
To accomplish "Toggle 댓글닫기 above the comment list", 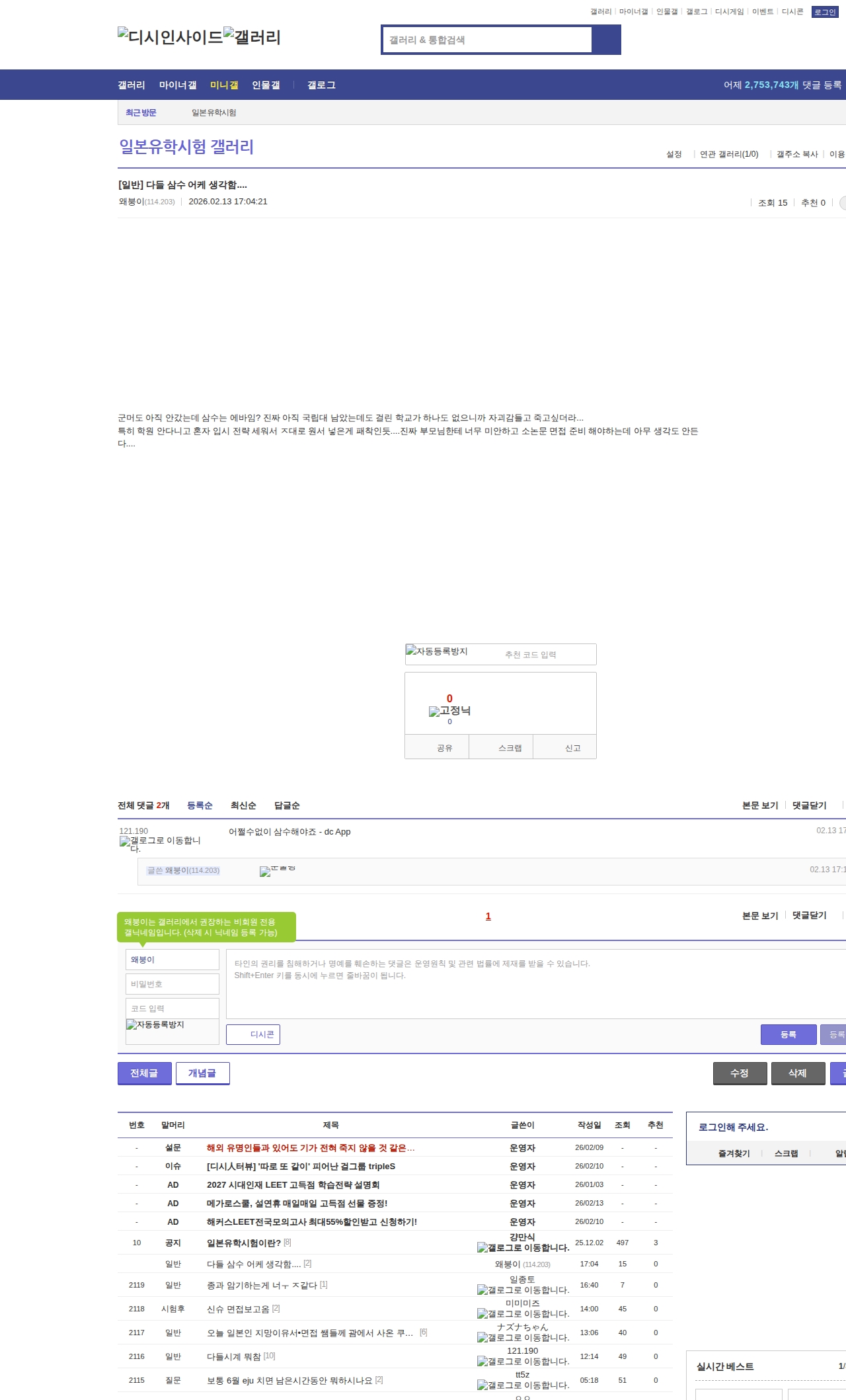I will (809, 805).
